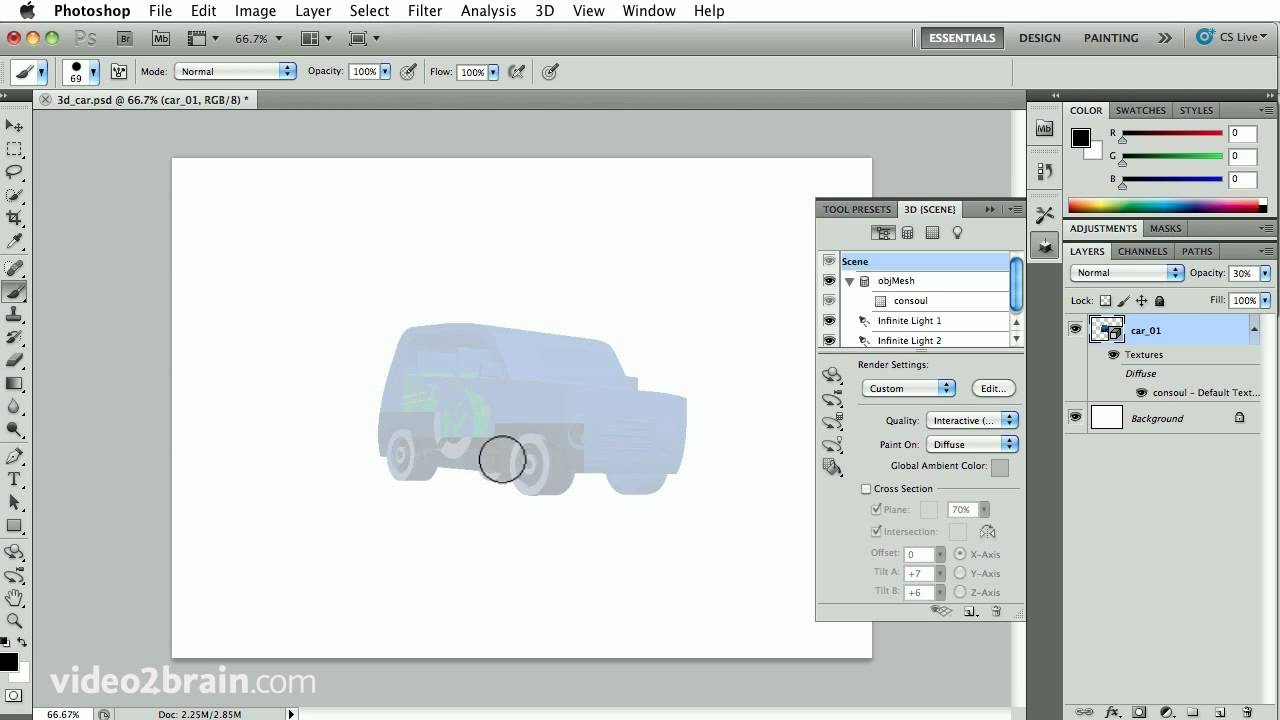The image size is (1280, 720).
Task: Enable the Cross Section checkbox
Action: click(866, 489)
